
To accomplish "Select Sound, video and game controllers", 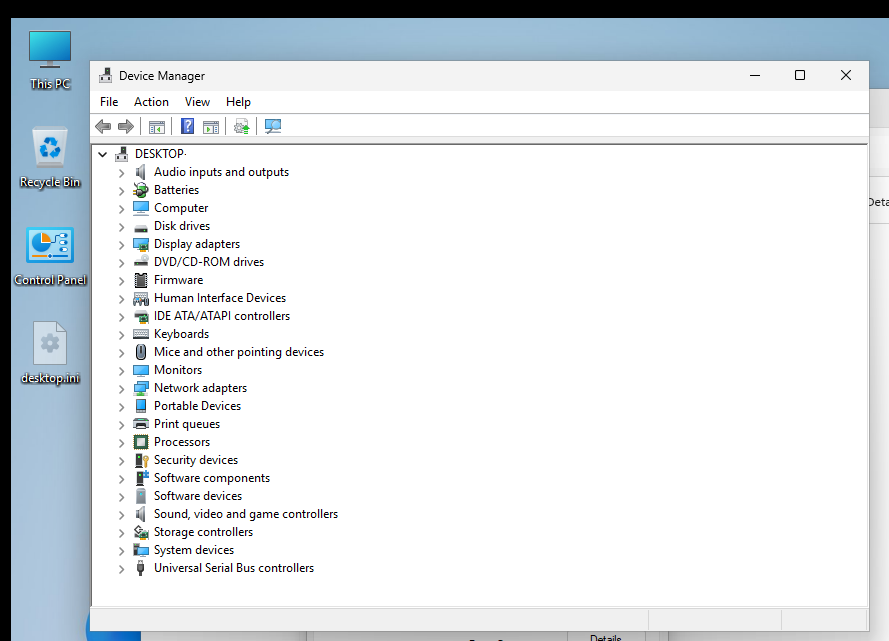I will coord(245,514).
